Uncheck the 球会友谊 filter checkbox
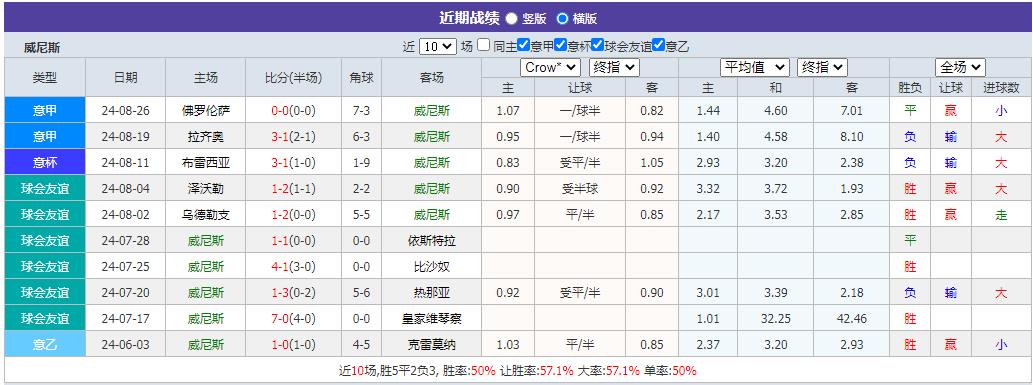 (x=598, y=45)
